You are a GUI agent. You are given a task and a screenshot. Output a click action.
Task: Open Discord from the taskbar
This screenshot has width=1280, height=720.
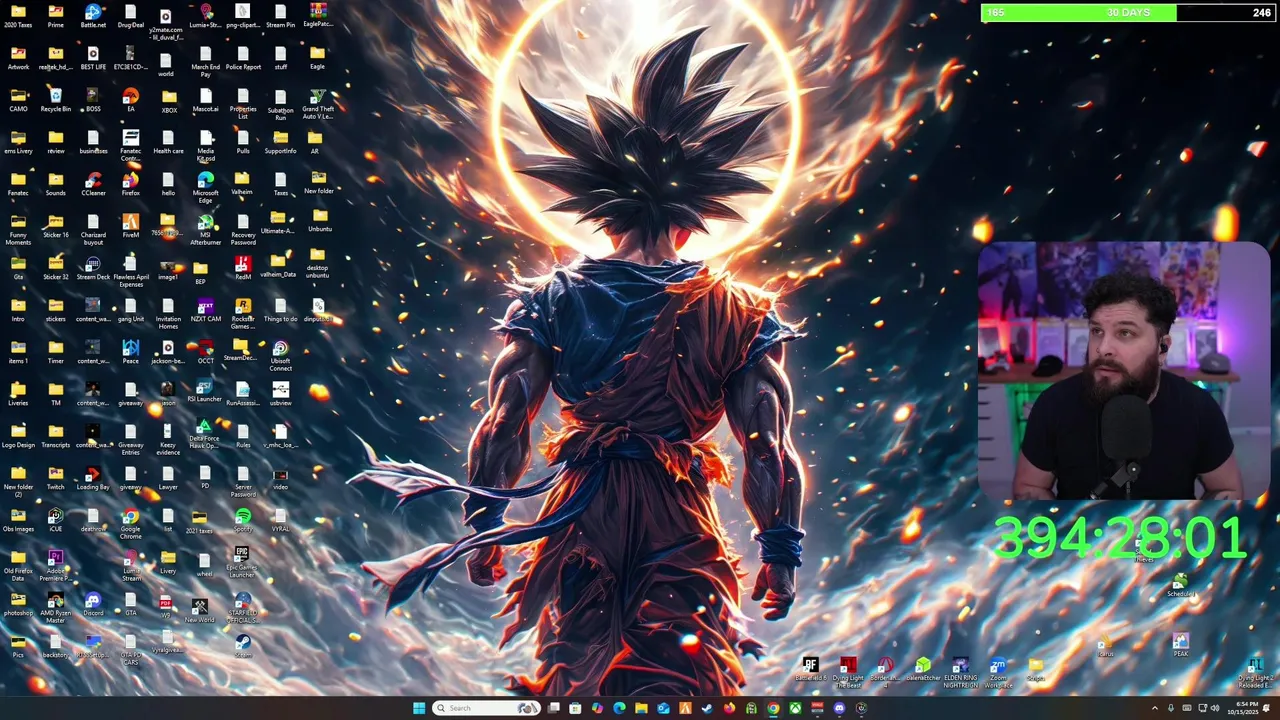pyautogui.click(x=839, y=708)
